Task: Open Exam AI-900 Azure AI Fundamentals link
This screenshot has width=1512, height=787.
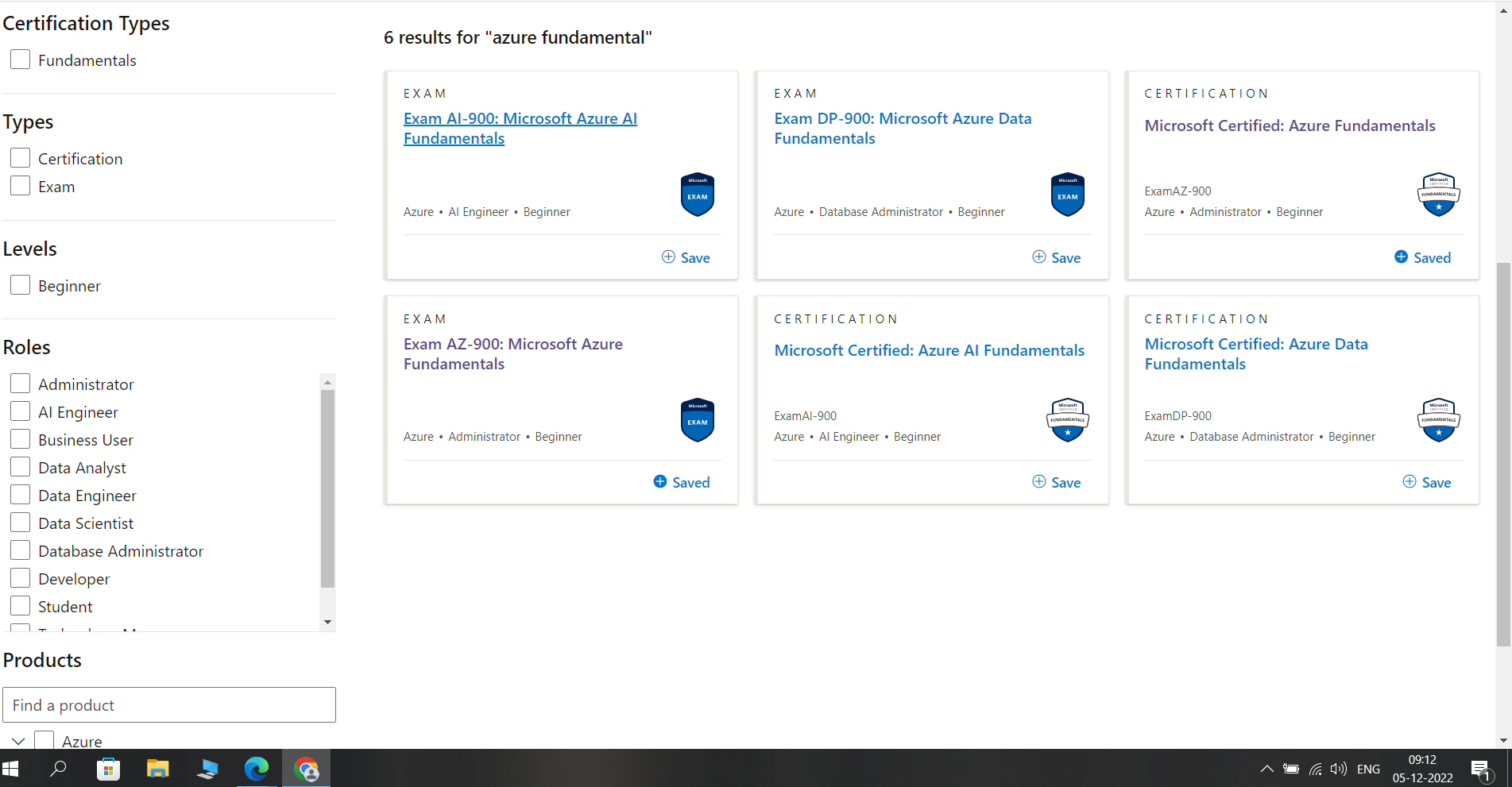Action: point(520,129)
